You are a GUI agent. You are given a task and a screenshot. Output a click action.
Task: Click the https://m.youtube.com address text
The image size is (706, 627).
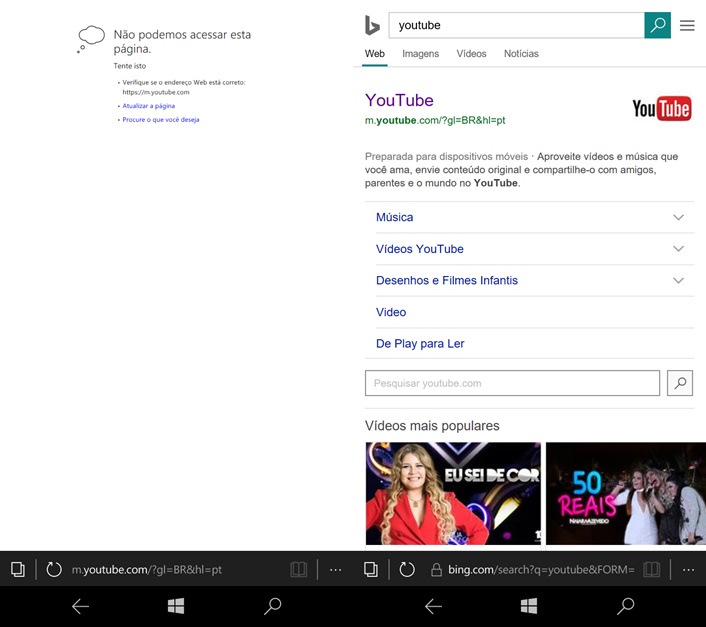(156, 92)
